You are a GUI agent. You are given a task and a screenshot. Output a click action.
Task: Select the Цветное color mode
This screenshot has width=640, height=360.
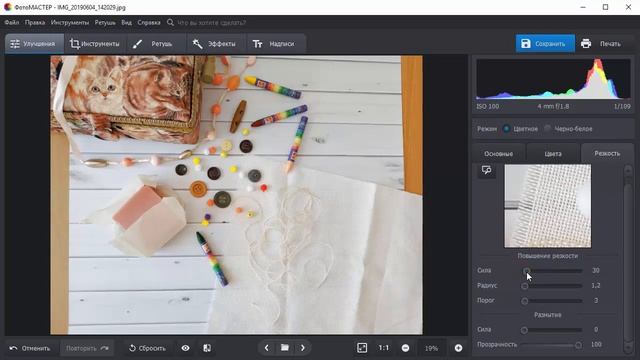pos(521,129)
